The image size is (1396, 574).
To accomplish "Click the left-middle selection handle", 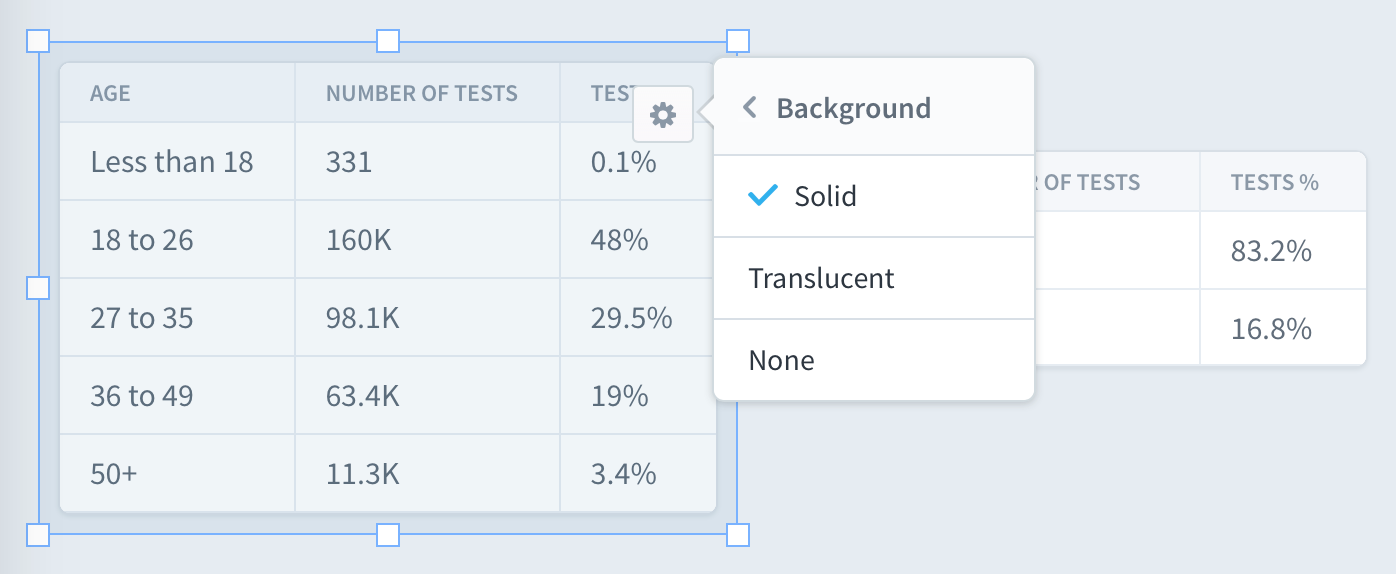I will [x=37, y=288].
